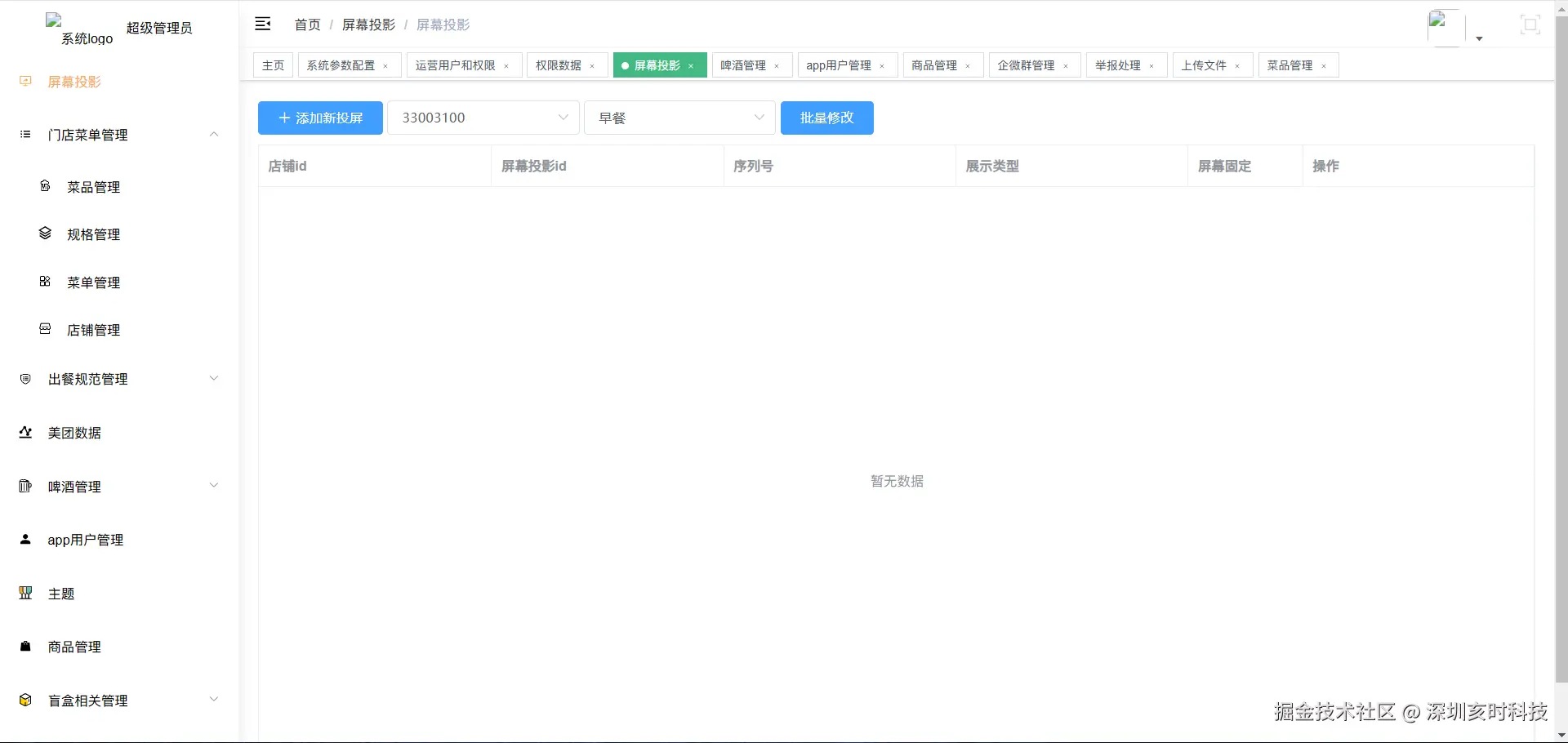Open the 33003100 store dropdown

pos(483,118)
